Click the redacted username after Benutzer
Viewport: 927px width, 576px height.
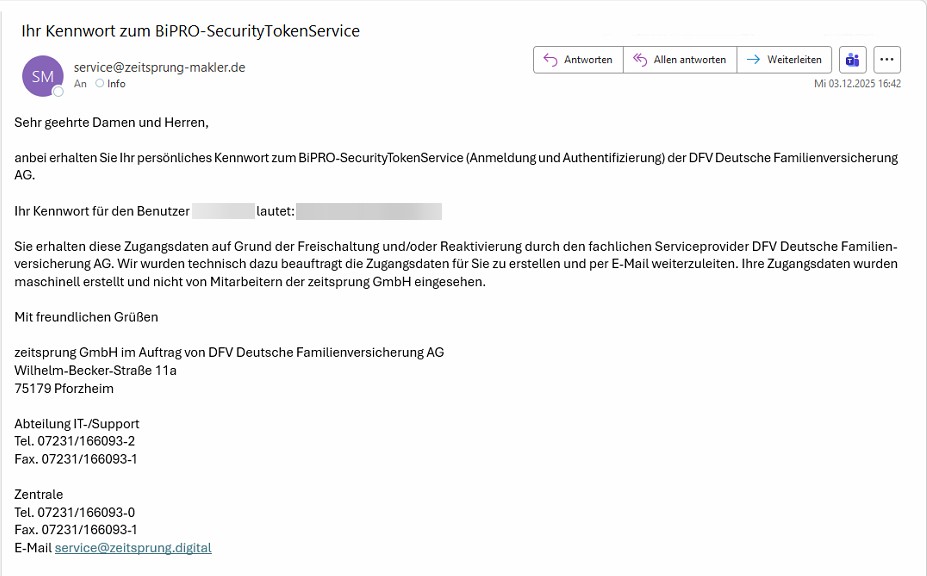pyautogui.click(x=223, y=212)
